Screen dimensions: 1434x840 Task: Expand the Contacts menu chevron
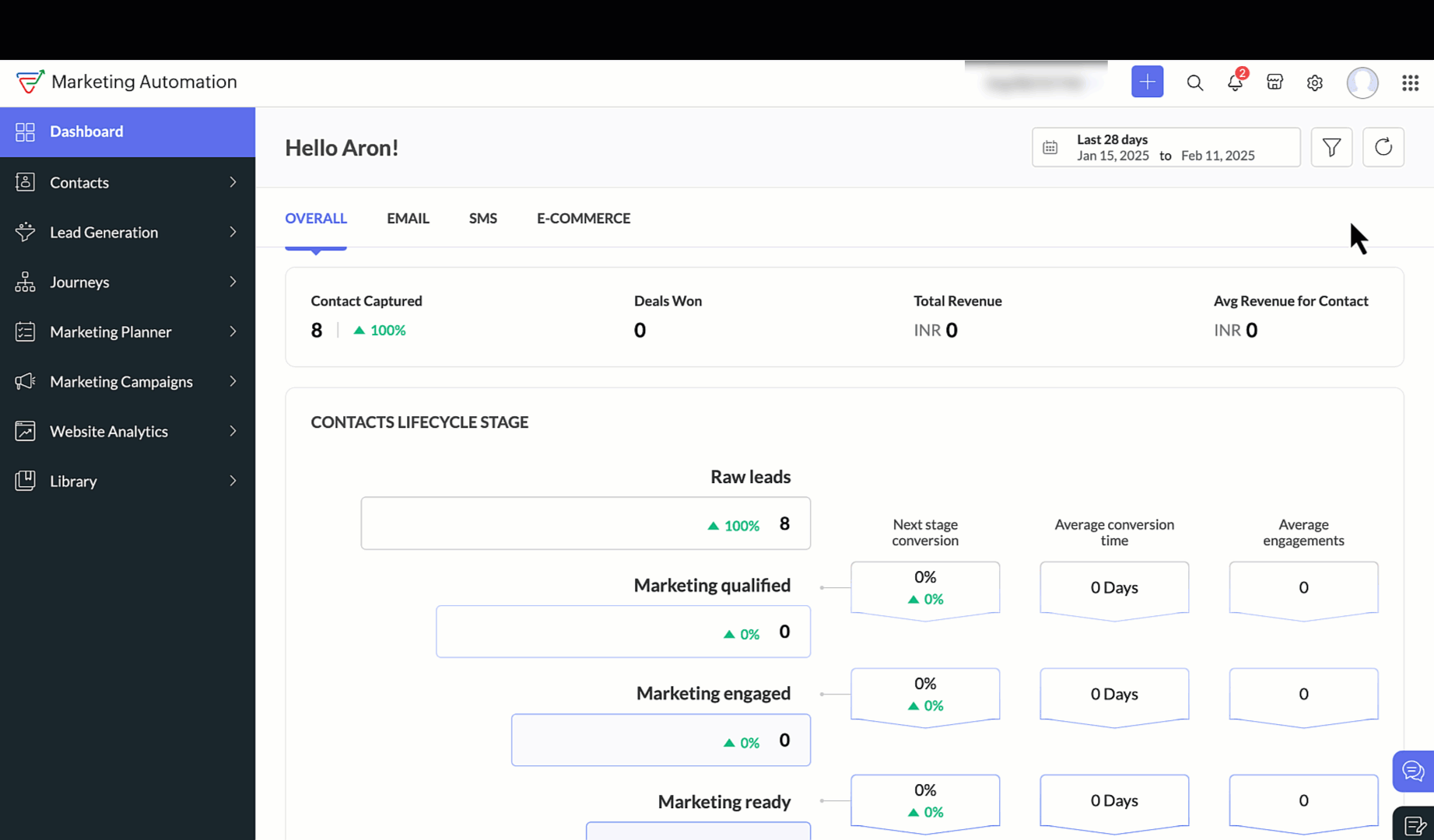[233, 182]
